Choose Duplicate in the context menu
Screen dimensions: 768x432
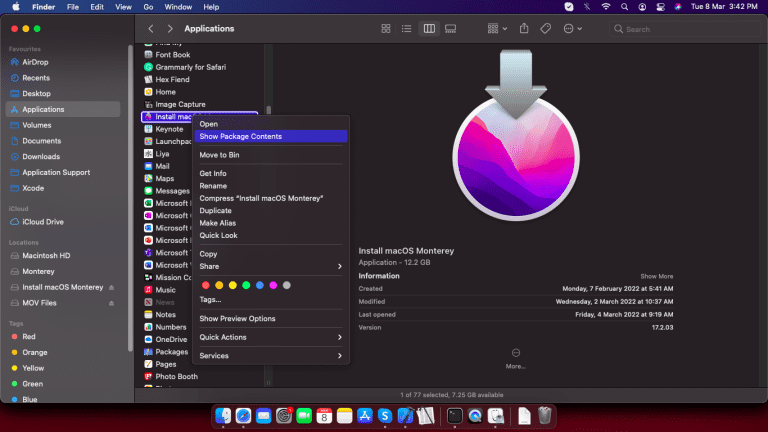point(271,211)
